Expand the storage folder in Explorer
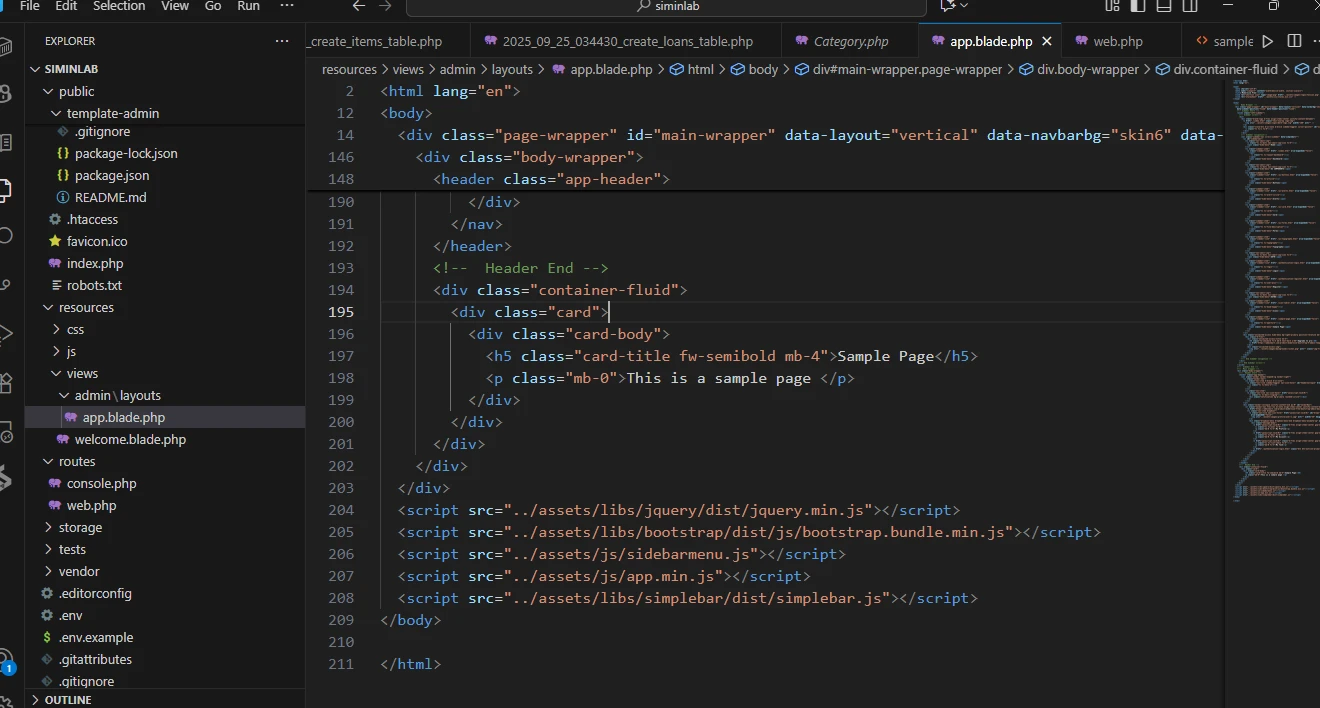Image resolution: width=1320 pixels, height=708 pixels. (80, 527)
